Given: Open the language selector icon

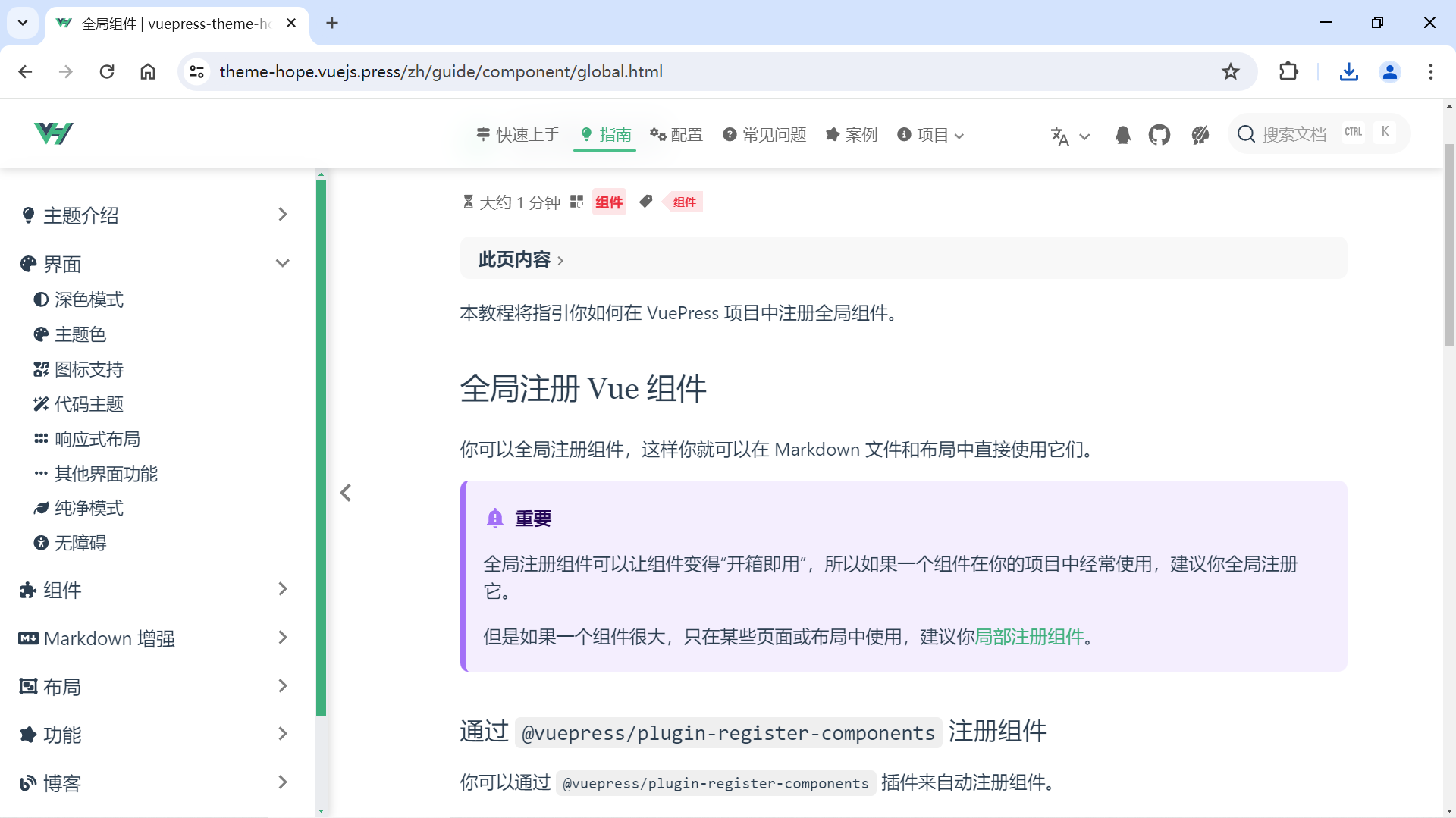Looking at the screenshot, I should point(1070,136).
